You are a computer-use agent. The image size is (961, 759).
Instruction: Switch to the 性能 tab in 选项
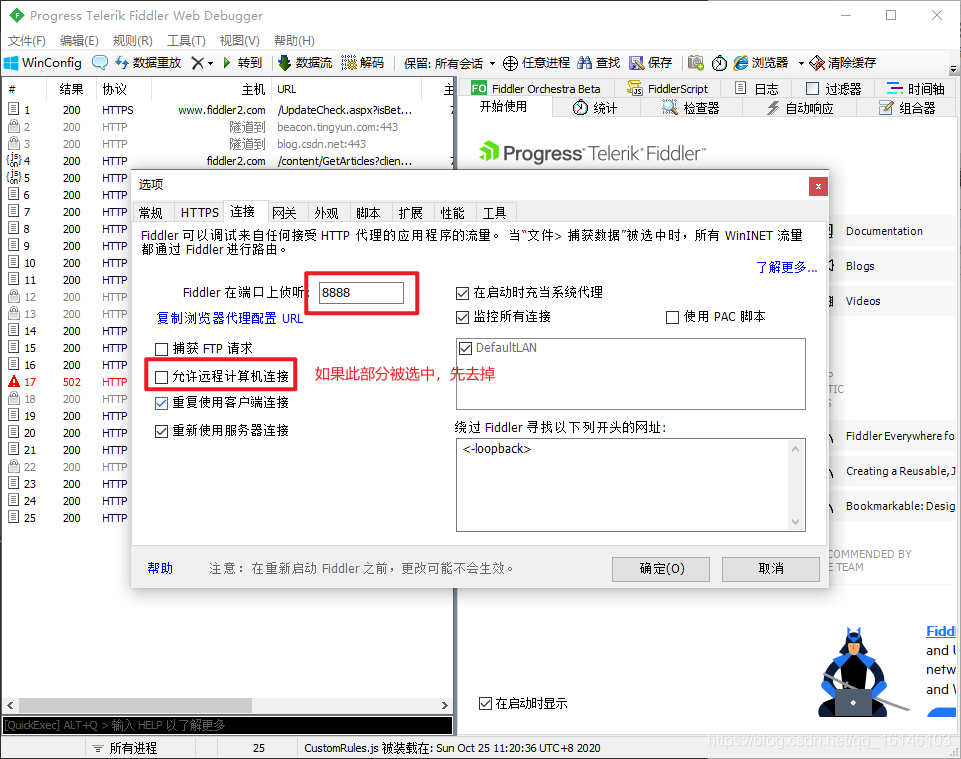[452, 213]
